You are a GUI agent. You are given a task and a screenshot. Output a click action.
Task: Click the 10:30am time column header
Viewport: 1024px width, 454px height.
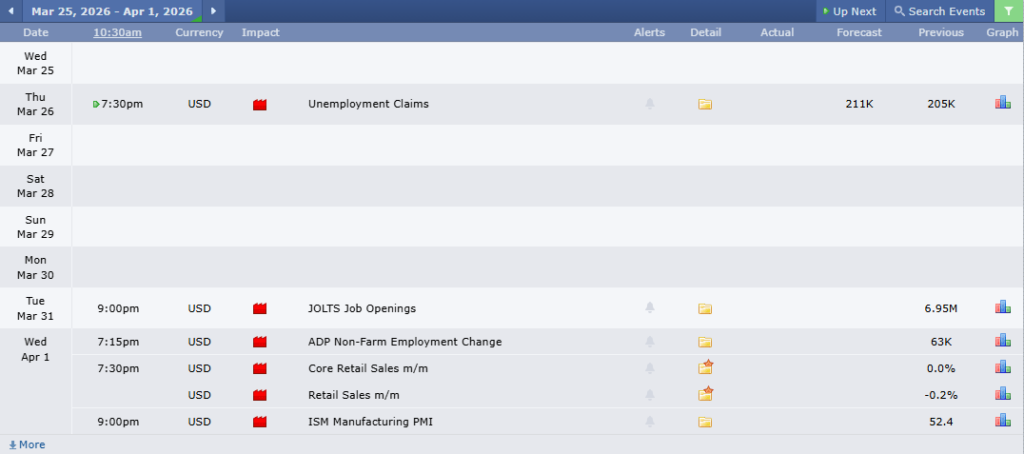pos(117,33)
